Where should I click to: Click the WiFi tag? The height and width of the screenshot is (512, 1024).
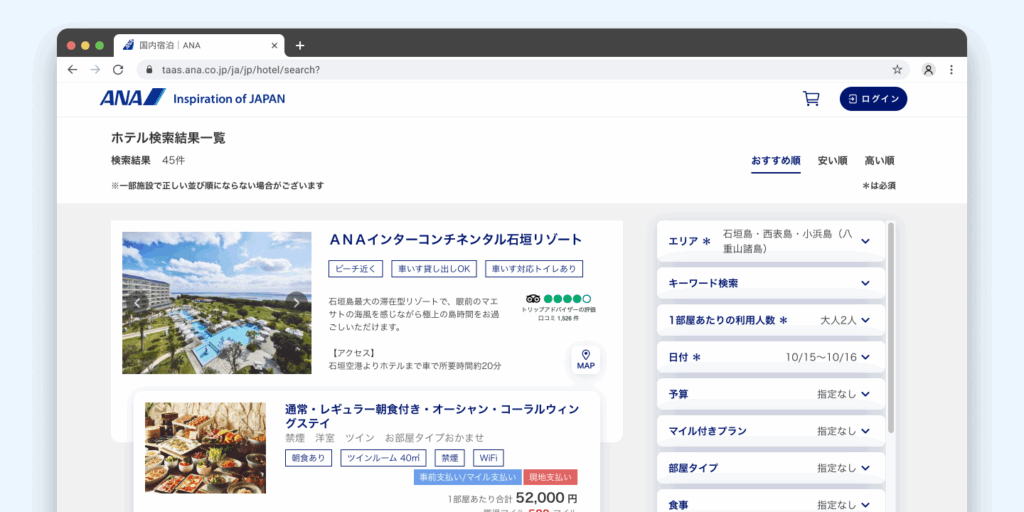tap(488, 458)
